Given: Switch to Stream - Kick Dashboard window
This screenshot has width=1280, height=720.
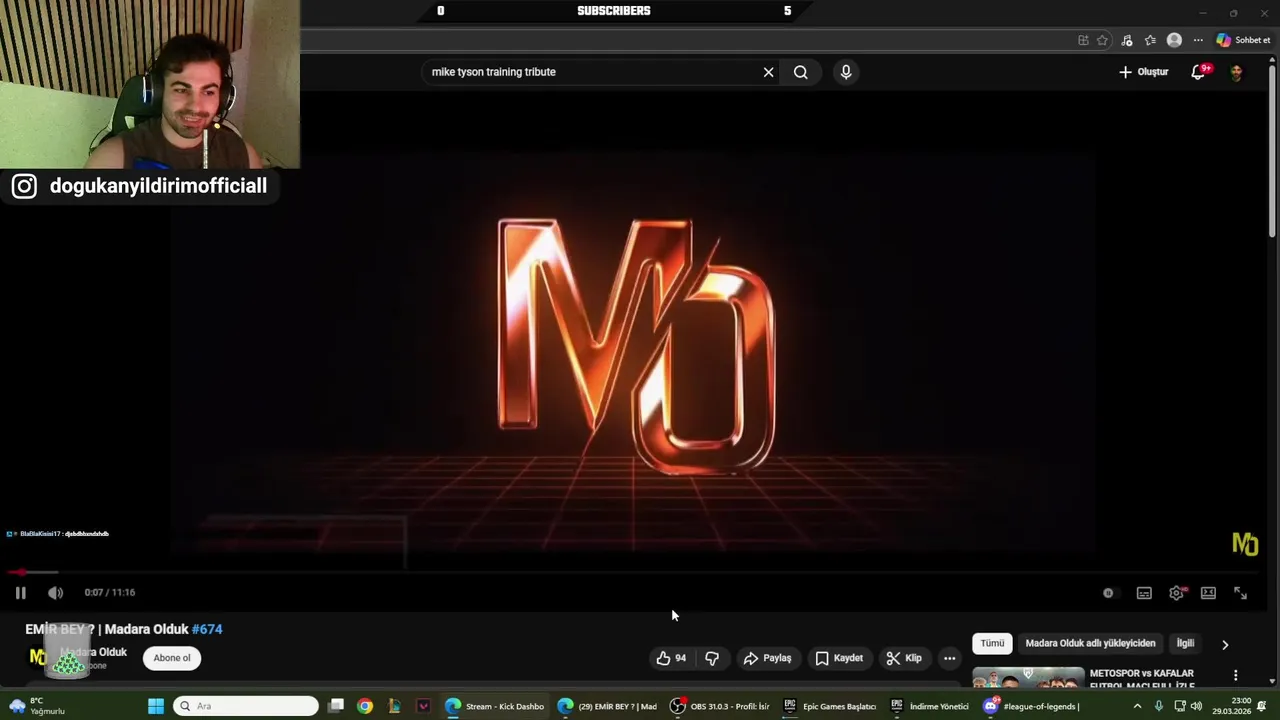Looking at the screenshot, I should (x=495, y=706).
